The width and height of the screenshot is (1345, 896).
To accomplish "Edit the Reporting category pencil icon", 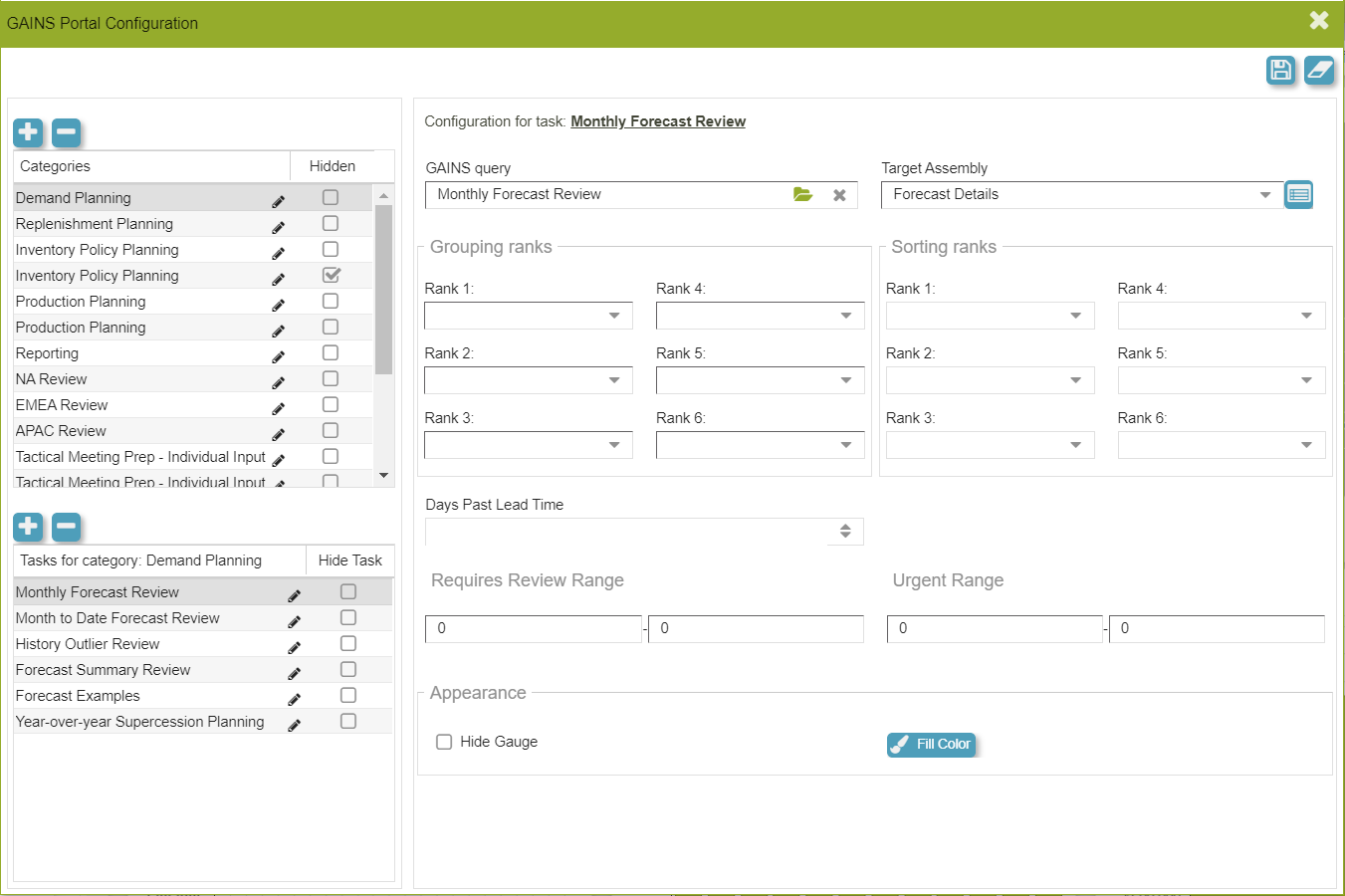I will click(279, 356).
